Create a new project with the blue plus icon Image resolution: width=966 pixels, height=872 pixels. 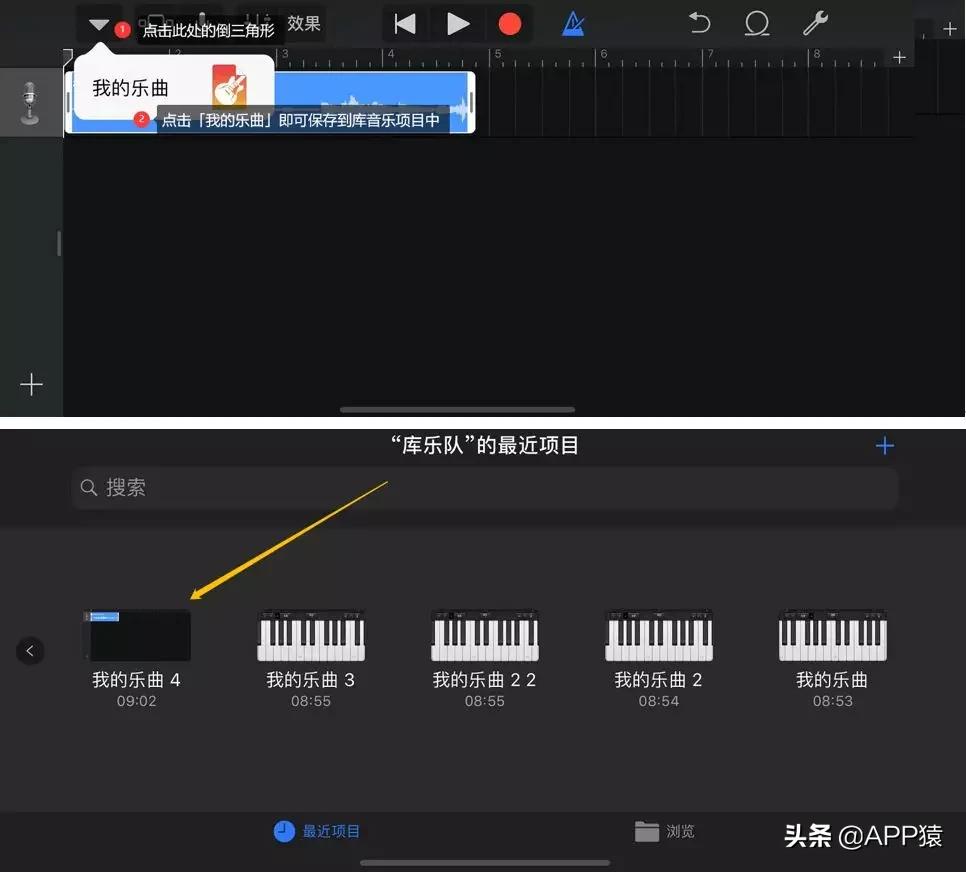pyautogui.click(x=884, y=446)
